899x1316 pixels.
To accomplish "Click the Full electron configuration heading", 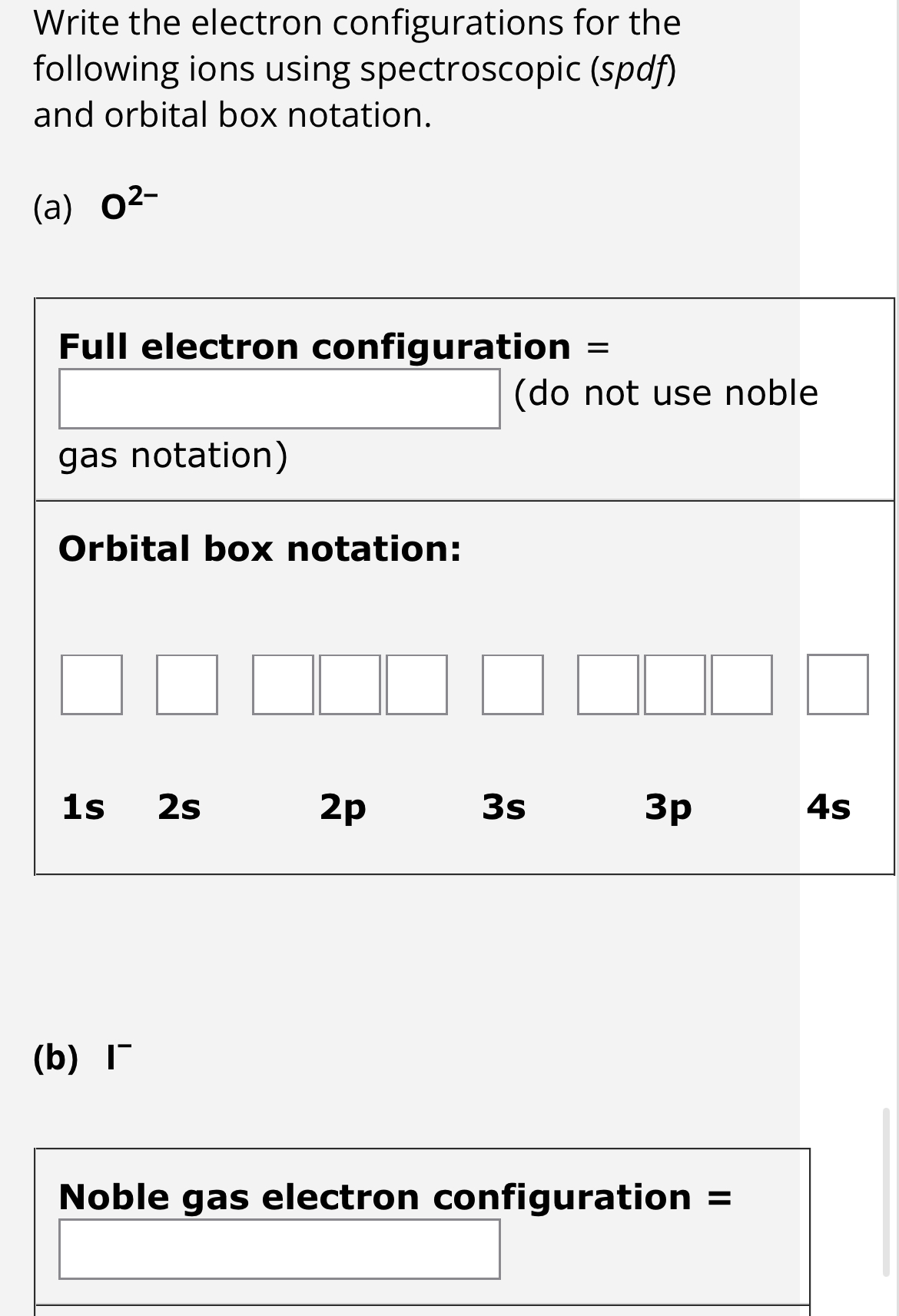I will tap(315, 347).
